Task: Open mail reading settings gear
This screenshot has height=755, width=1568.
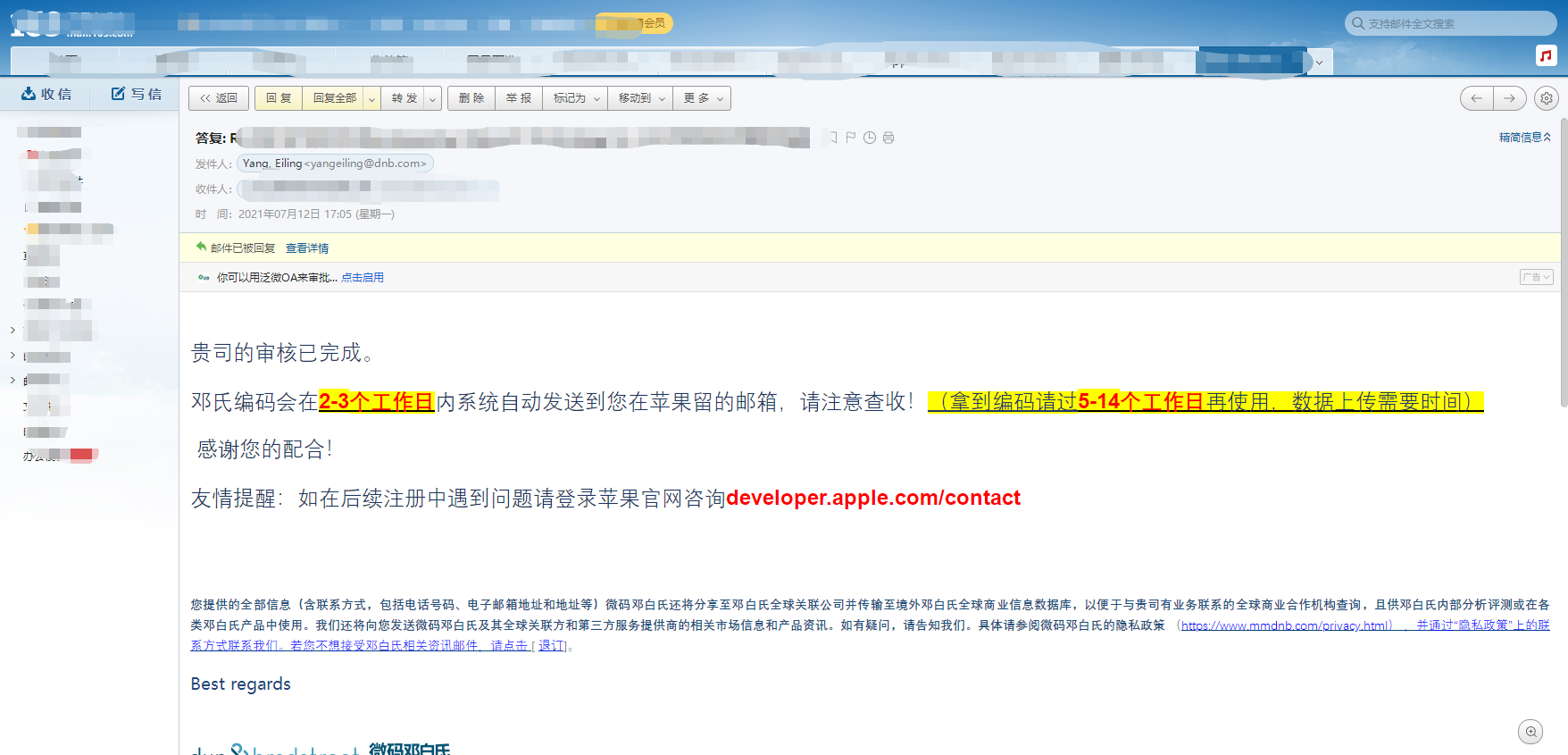Action: pyautogui.click(x=1547, y=98)
